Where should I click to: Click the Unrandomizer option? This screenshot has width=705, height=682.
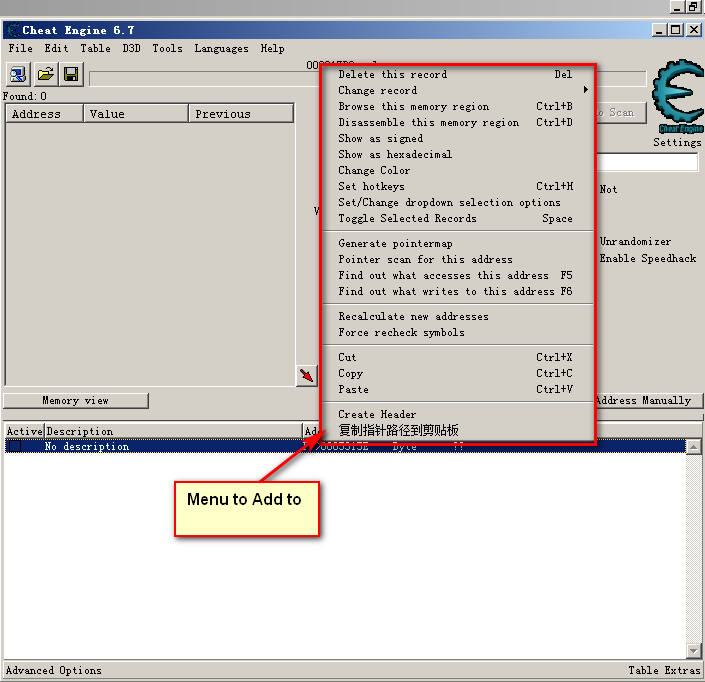(x=635, y=241)
